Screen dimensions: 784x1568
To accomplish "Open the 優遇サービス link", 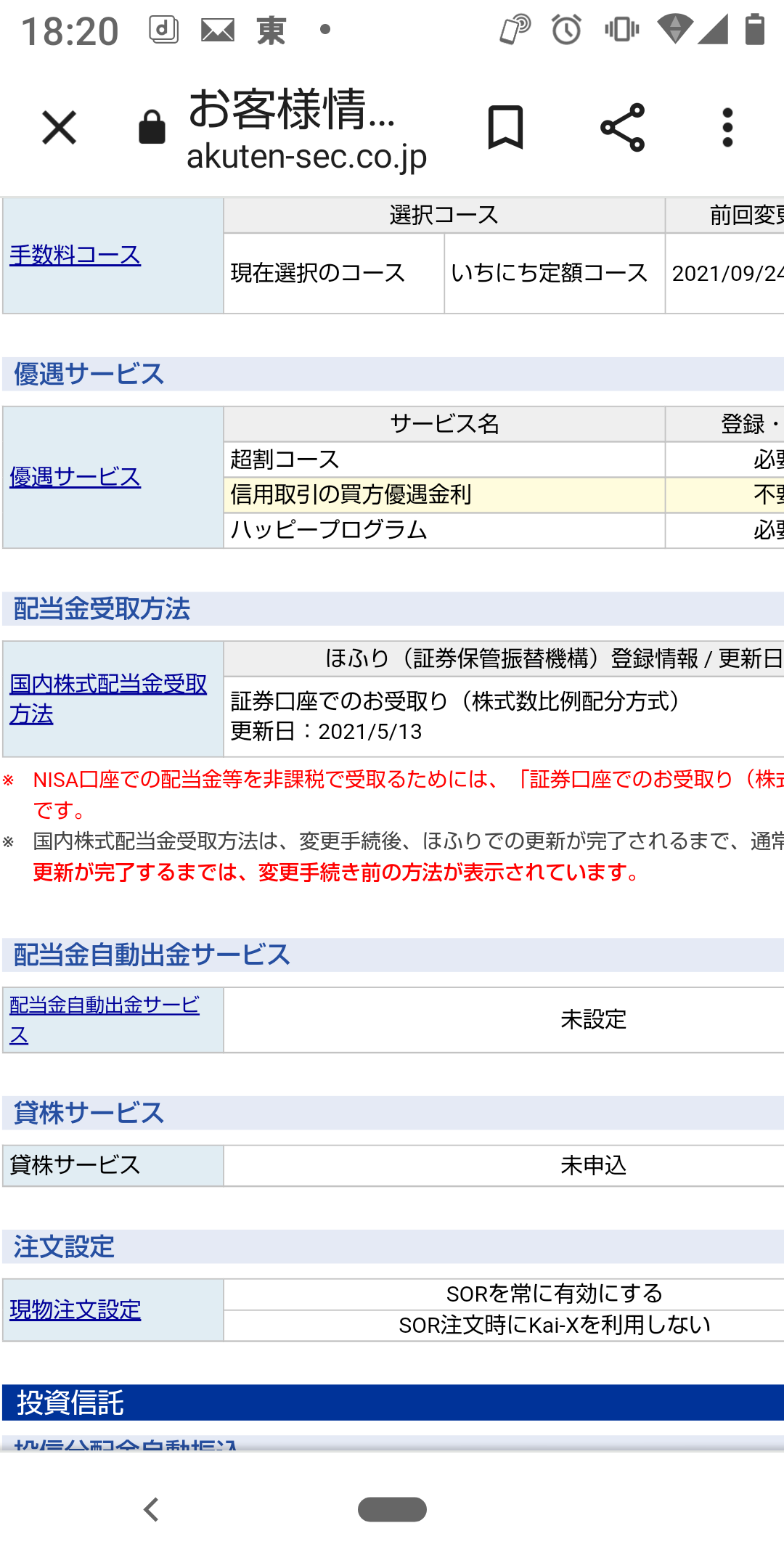I will point(75,477).
